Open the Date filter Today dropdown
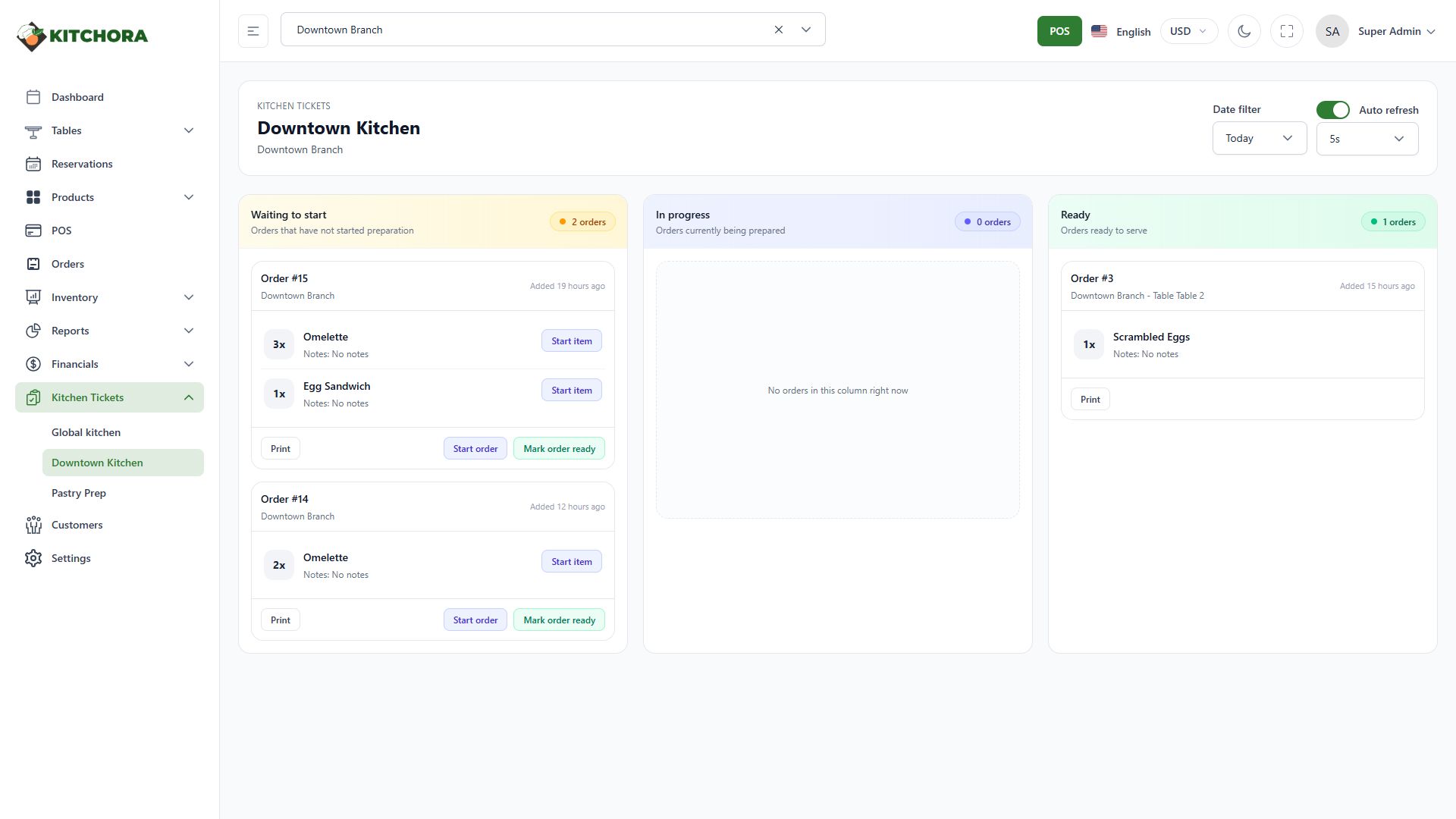1456x819 pixels. pyautogui.click(x=1259, y=138)
